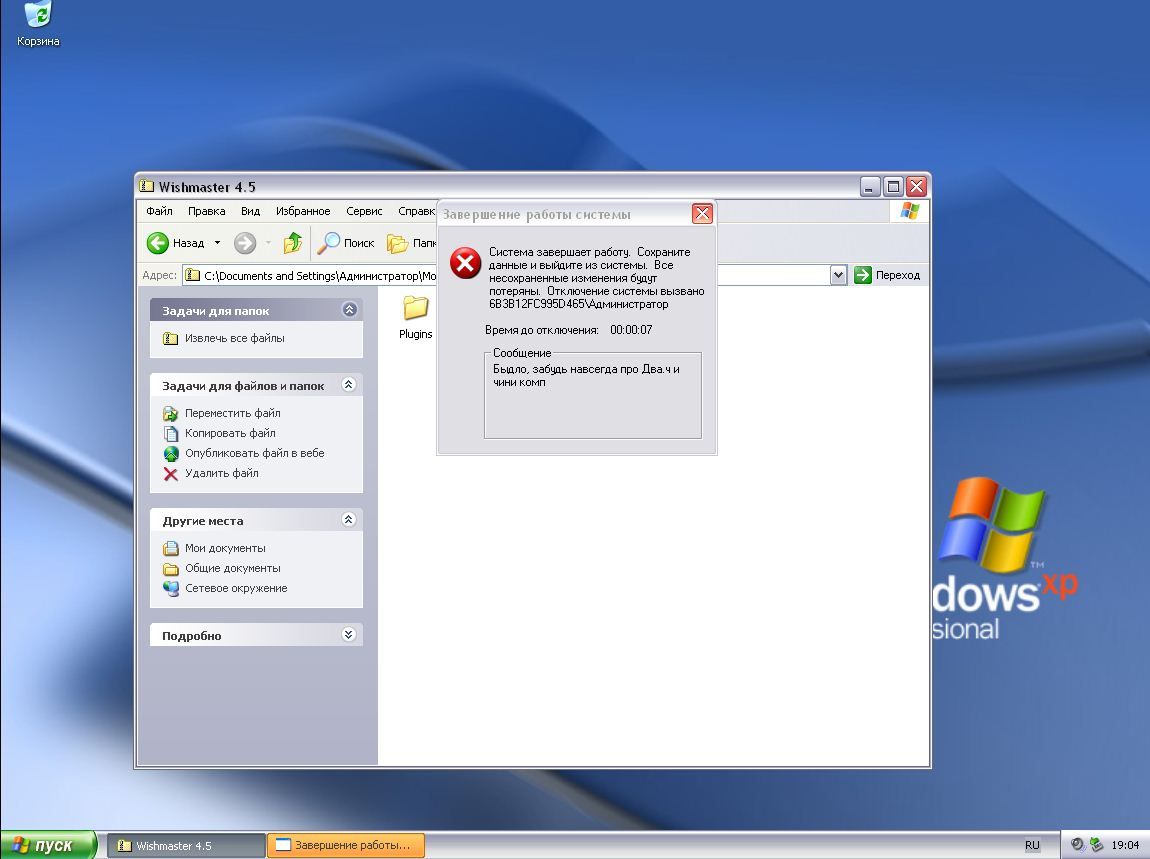Click the Назад back arrow icon
The height and width of the screenshot is (859, 1150).
[158, 243]
